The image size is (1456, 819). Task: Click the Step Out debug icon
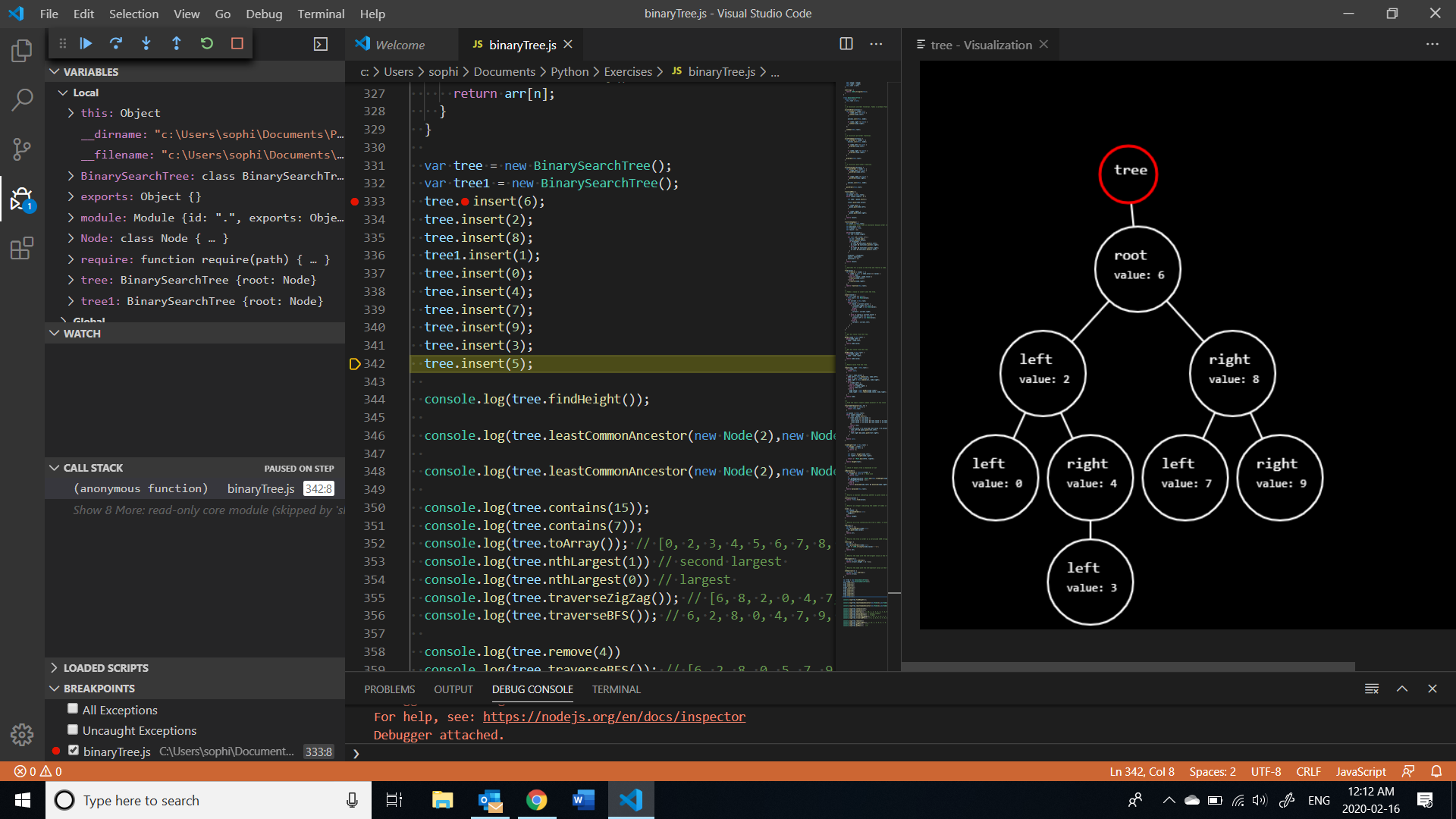point(177,44)
